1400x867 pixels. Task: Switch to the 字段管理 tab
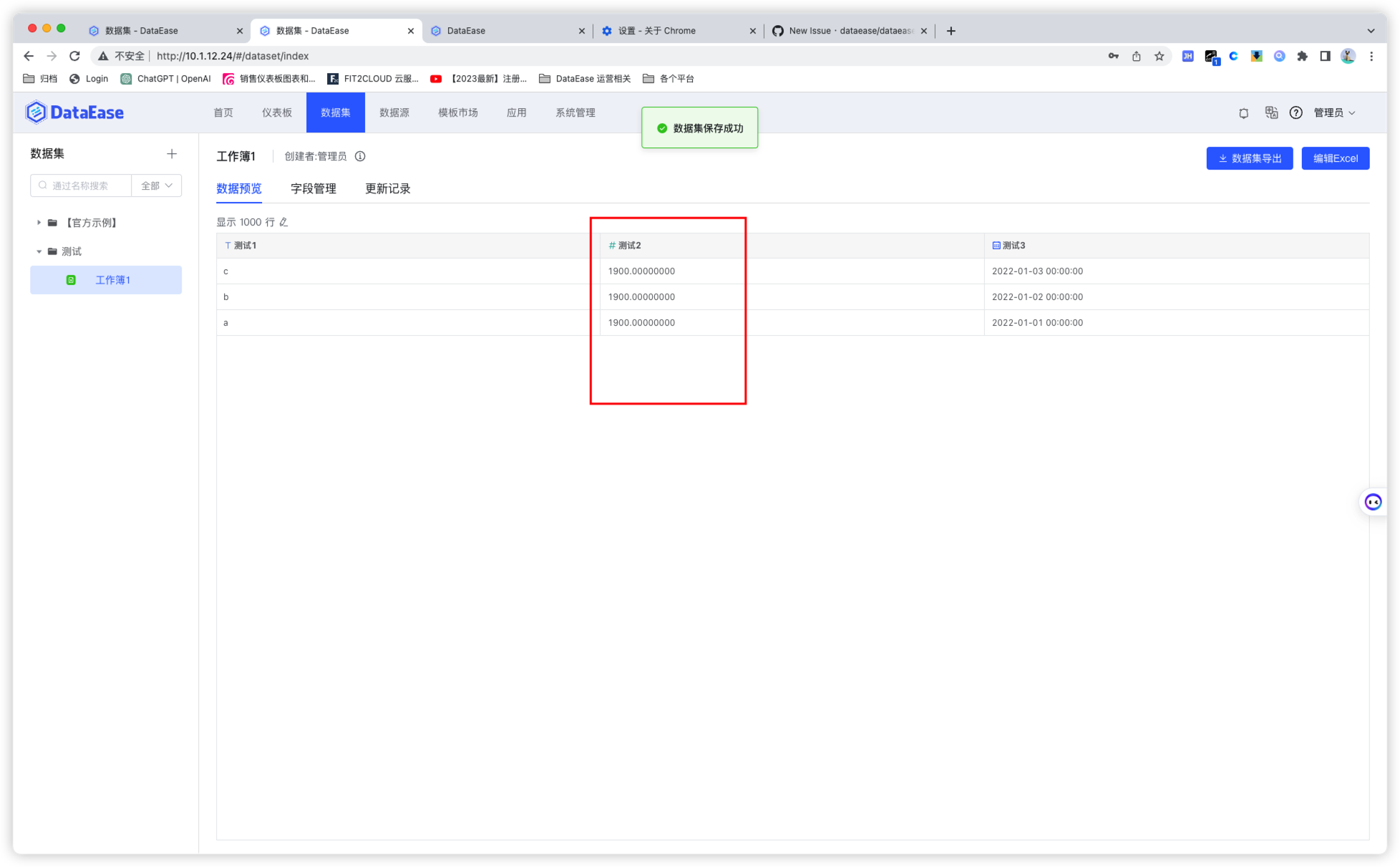(313, 188)
